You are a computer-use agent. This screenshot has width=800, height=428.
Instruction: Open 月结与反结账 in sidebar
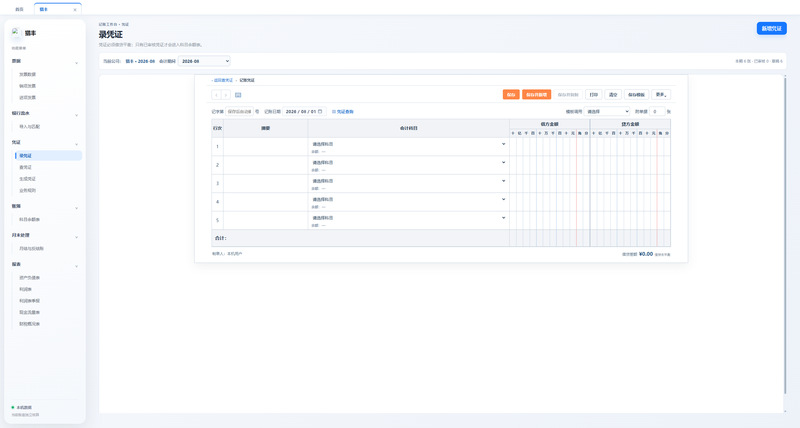click(32, 248)
